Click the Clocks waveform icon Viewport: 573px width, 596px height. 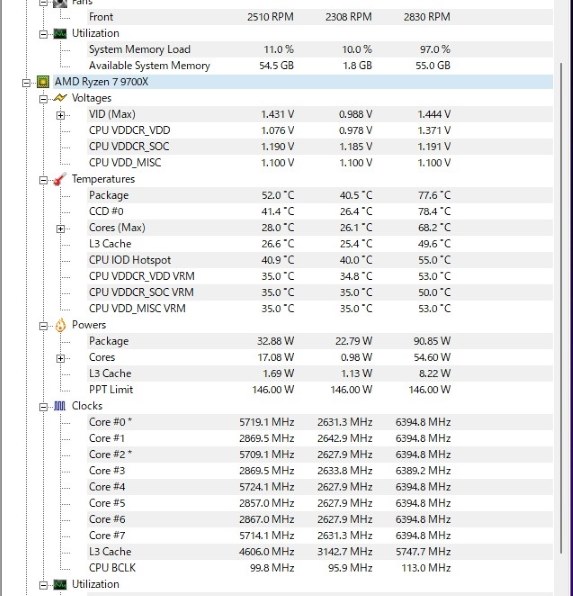pos(60,406)
